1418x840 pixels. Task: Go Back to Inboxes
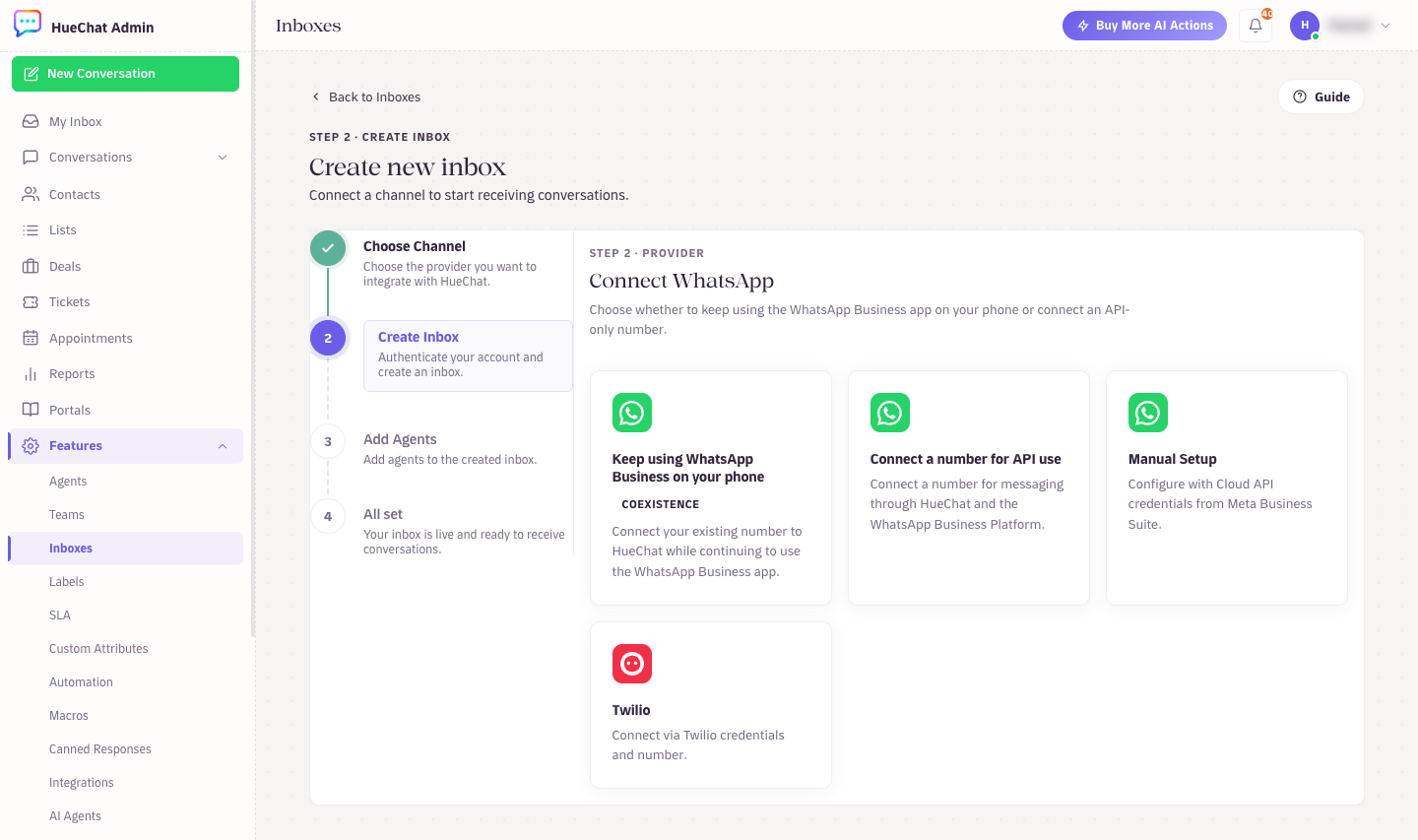point(365,97)
